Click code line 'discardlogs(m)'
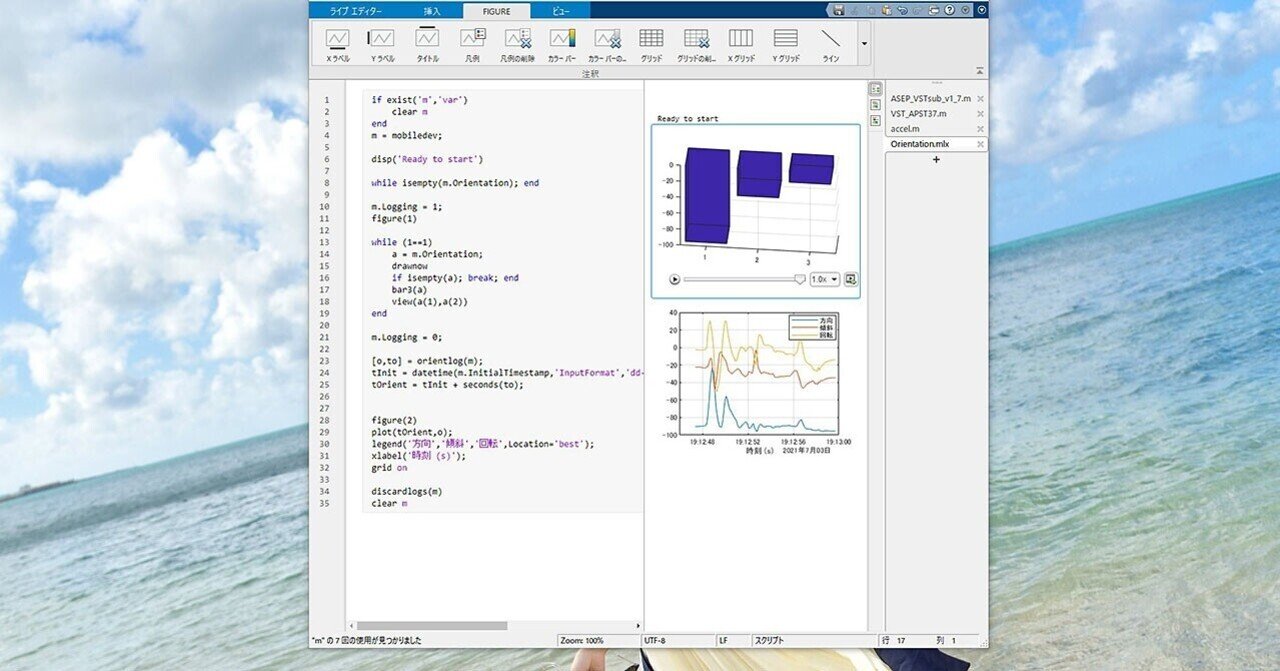 click(407, 492)
